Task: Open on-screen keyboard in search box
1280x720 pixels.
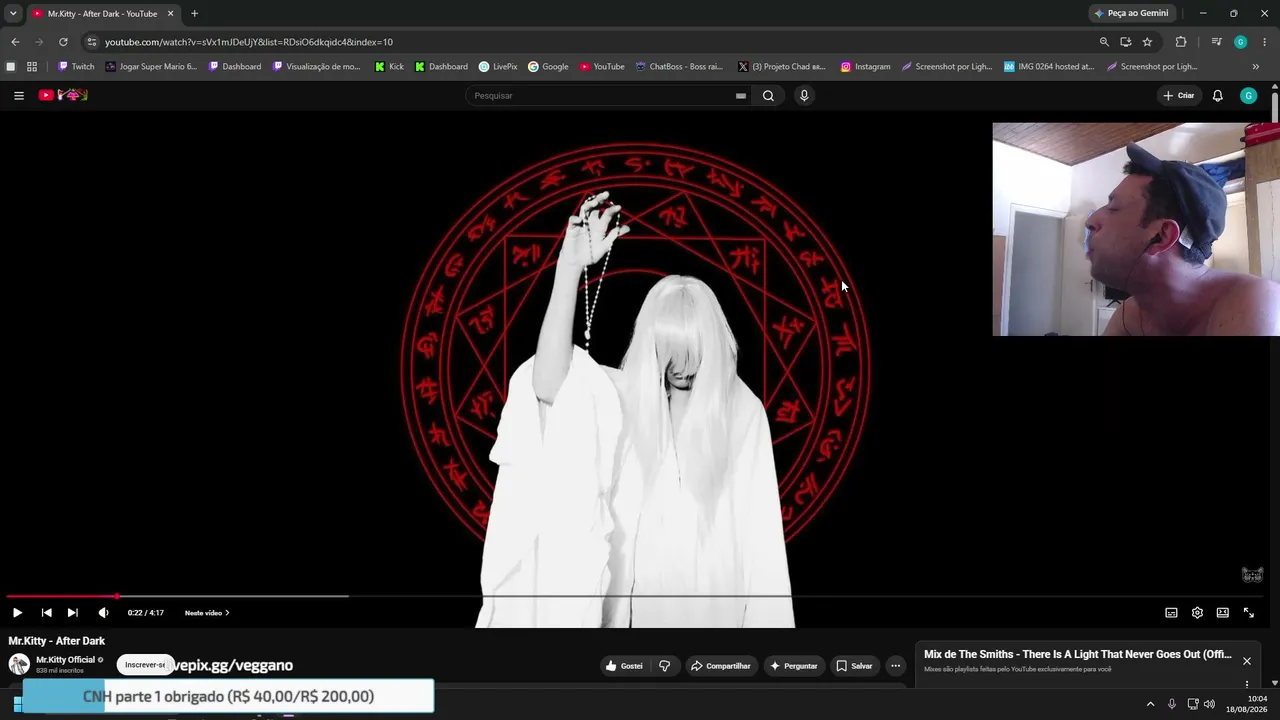Action: pos(741,96)
